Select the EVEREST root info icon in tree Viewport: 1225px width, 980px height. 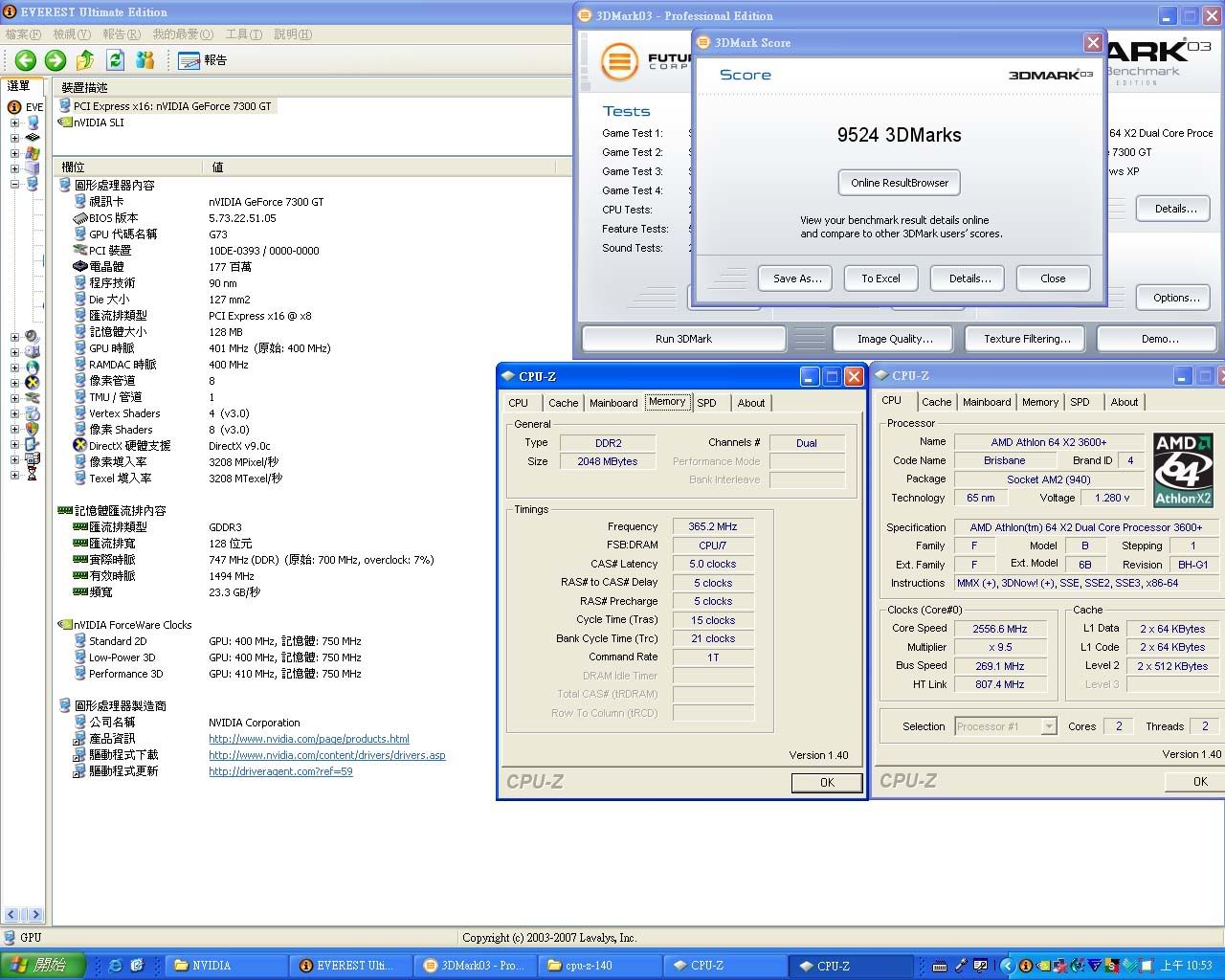pyautogui.click(x=15, y=107)
